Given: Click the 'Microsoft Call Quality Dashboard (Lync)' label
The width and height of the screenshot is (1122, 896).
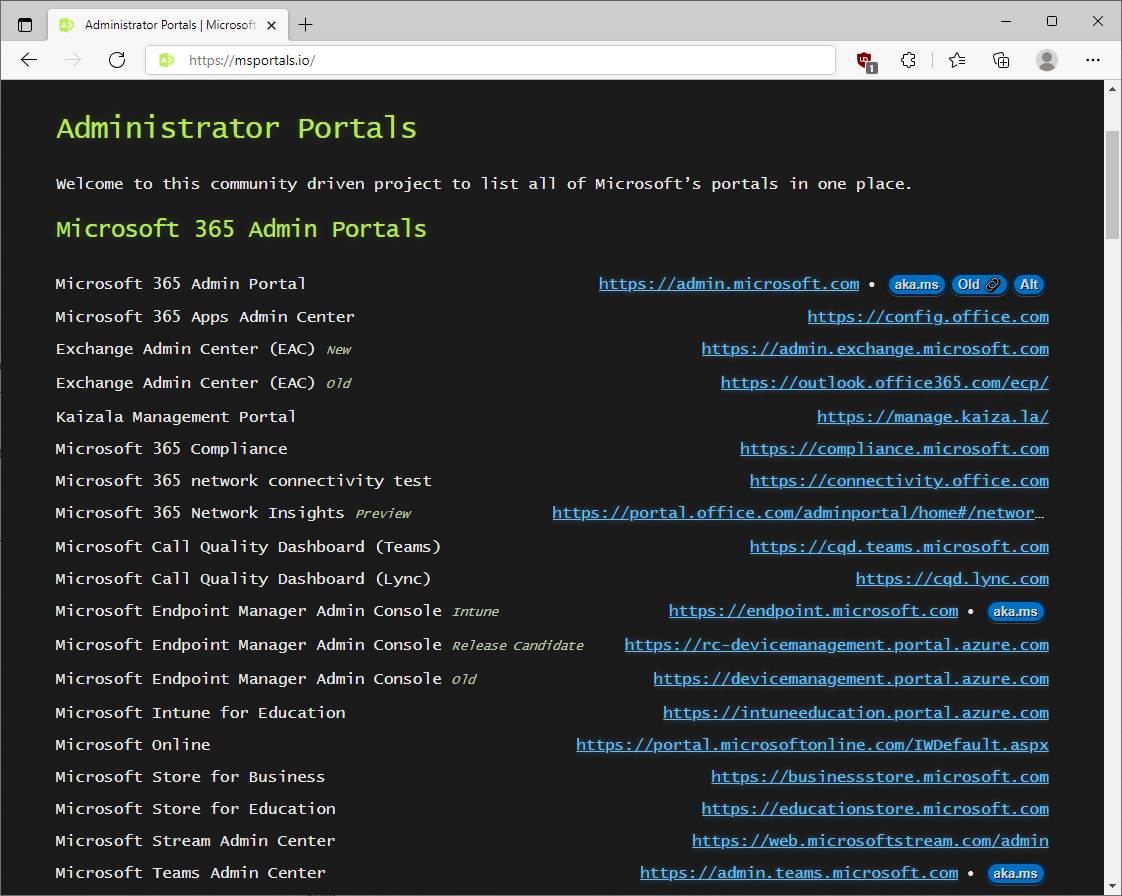Looking at the screenshot, I should 243,579.
